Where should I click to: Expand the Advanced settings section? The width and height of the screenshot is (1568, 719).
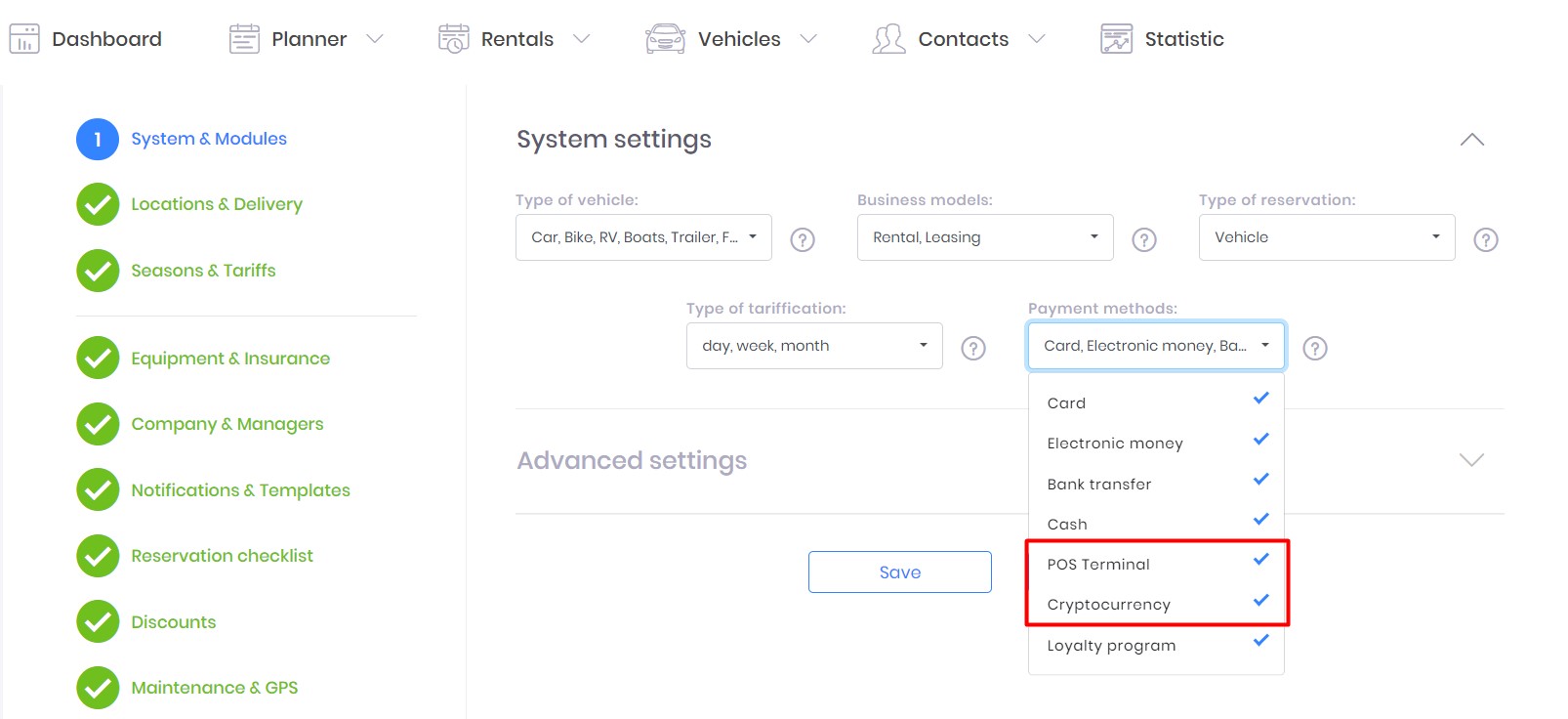coord(1470,460)
